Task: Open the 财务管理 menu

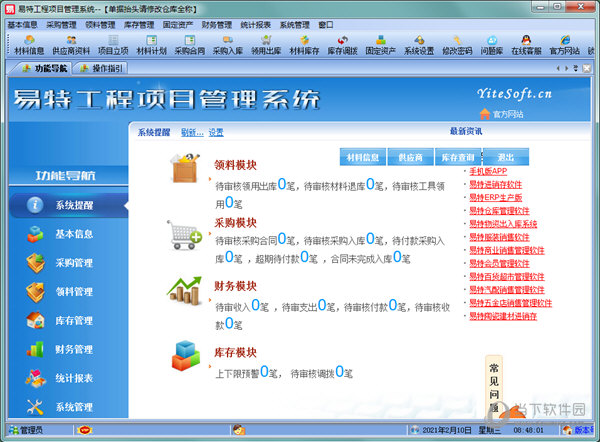Action: (217, 25)
